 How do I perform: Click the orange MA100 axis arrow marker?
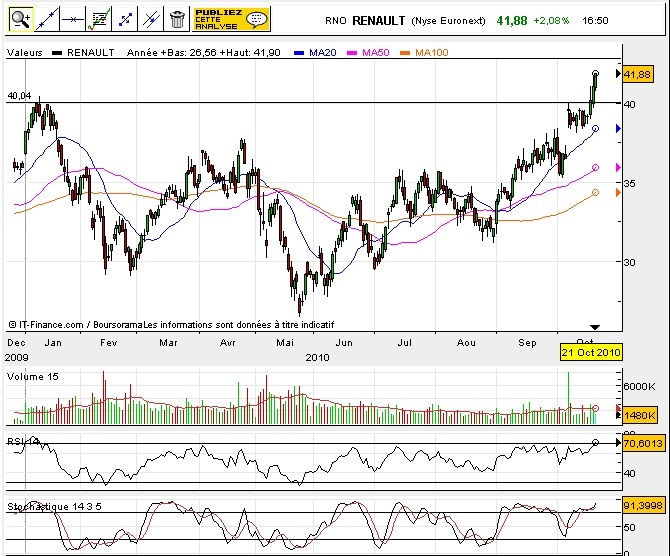(x=618, y=193)
